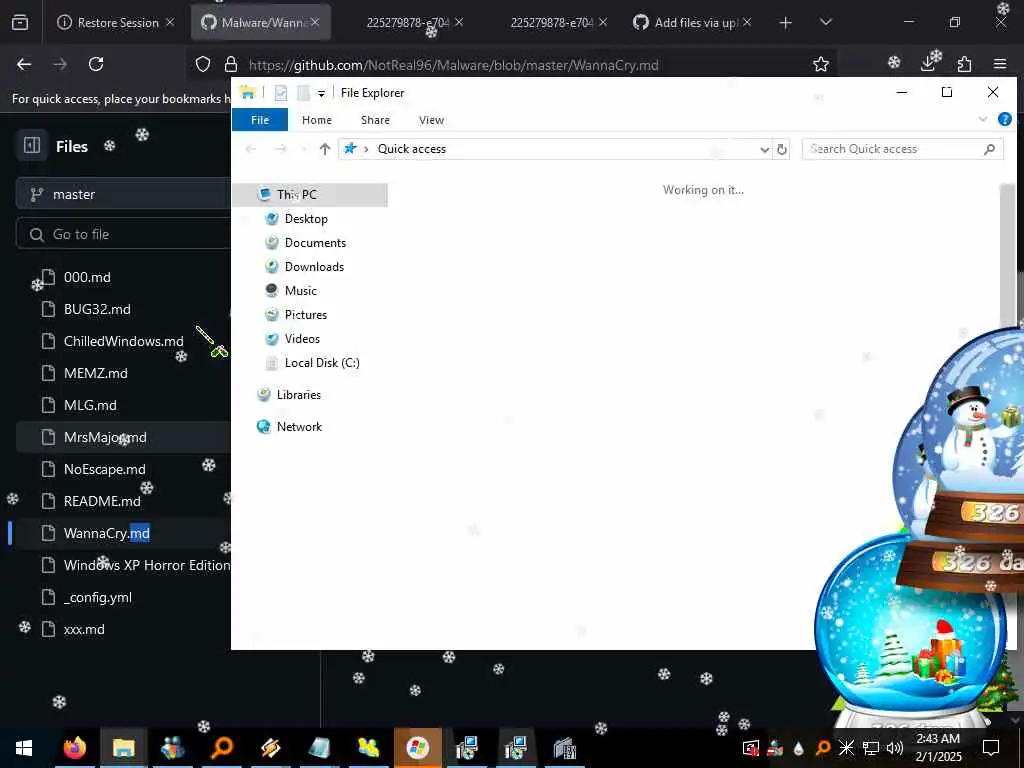Viewport: 1024px width, 768px height.
Task: Open Libraries in the navigation pane
Action: (x=298, y=394)
